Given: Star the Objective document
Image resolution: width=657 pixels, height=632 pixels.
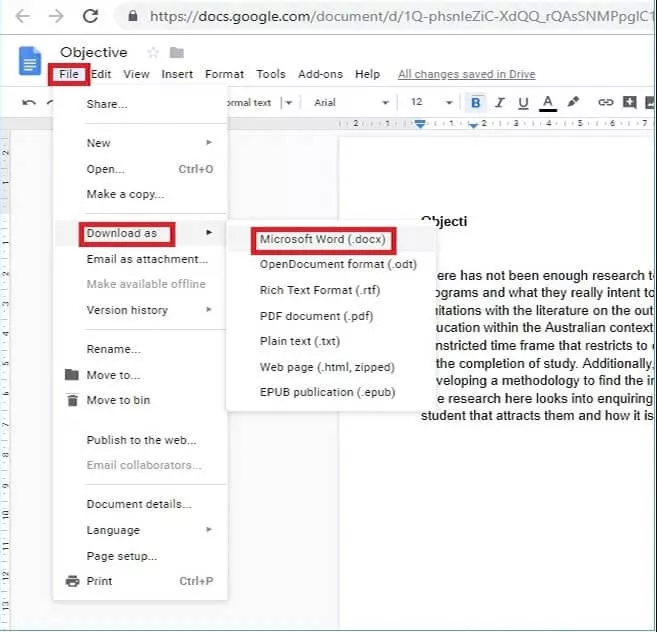Looking at the screenshot, I should point(153,53).
